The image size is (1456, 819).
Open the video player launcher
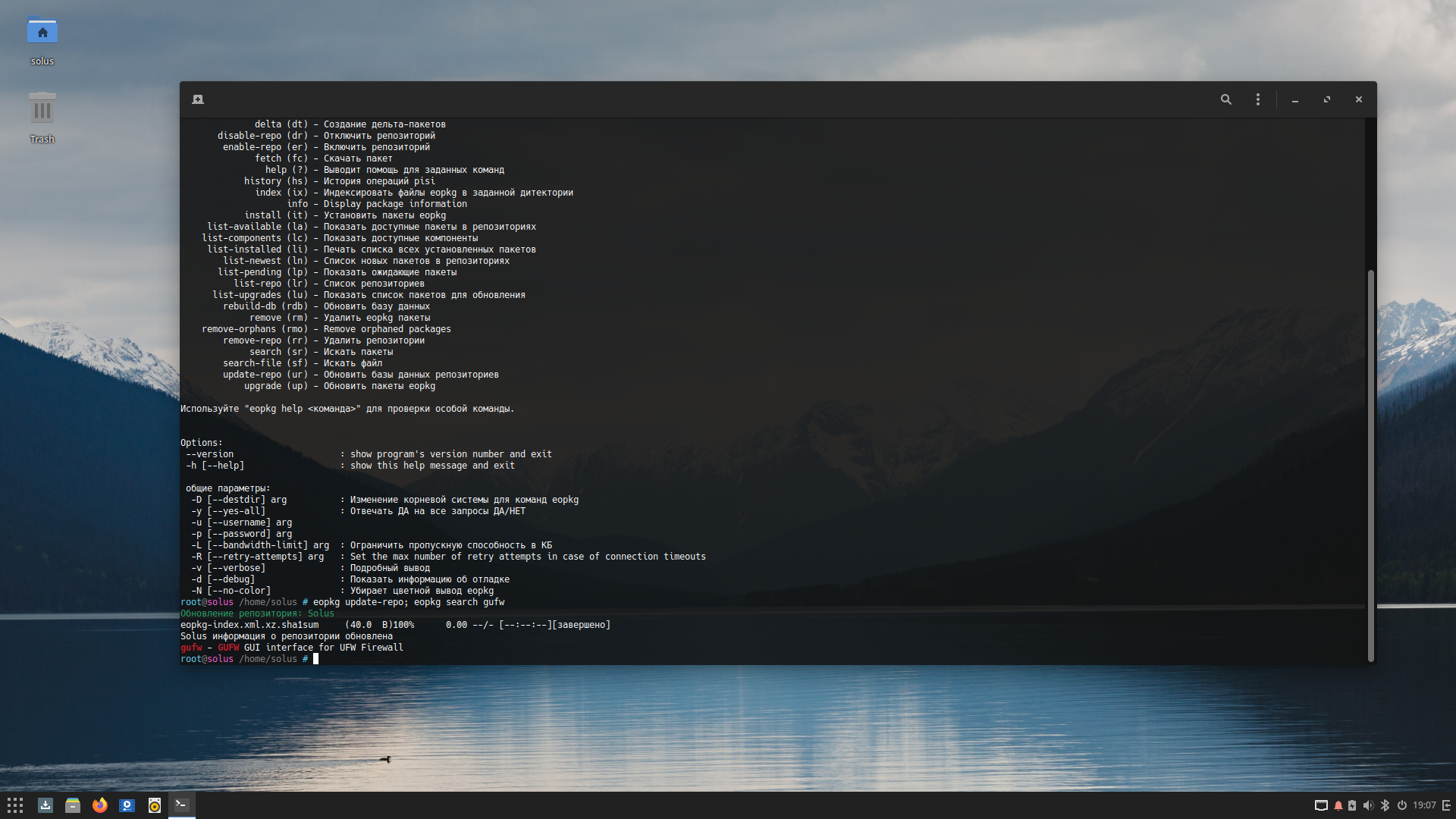(127, 805)
